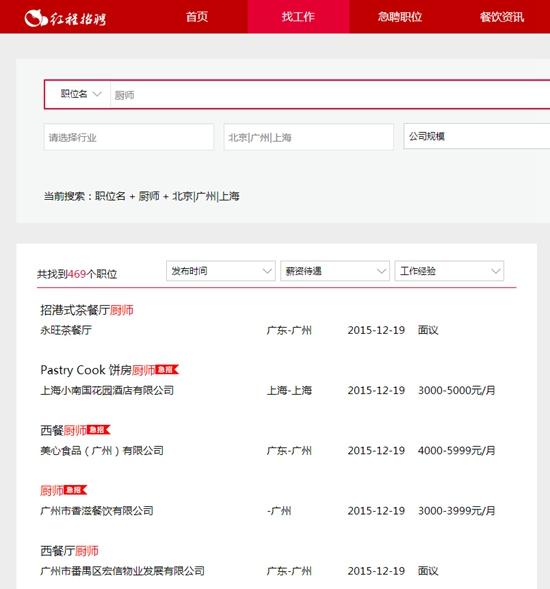Click 广东-广州 location in 美心食品 row

coord(289,450)
